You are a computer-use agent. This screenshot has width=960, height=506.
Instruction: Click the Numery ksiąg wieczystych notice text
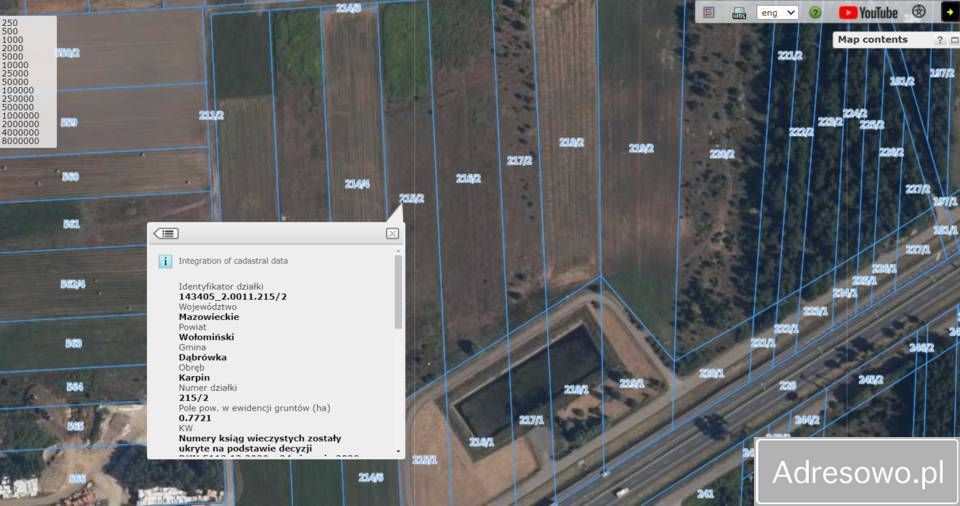point(260,444)
